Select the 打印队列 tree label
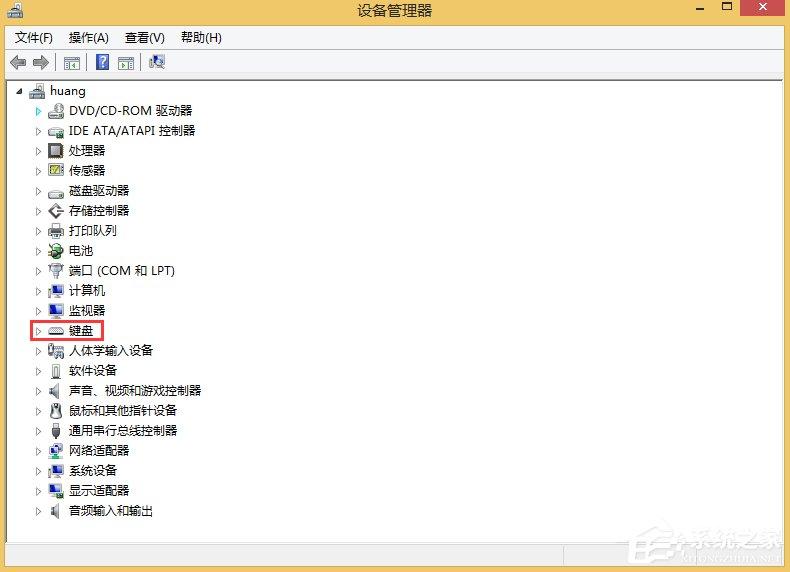 (x=93, y=231)
